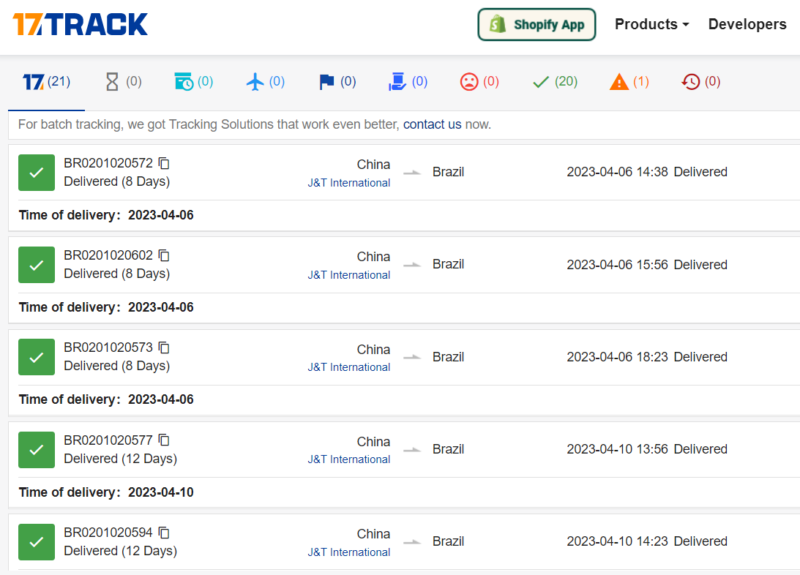Open the Shopify App button
This screenshot has width=800, height=575.
pyautogui.click(x=536, y=24)
